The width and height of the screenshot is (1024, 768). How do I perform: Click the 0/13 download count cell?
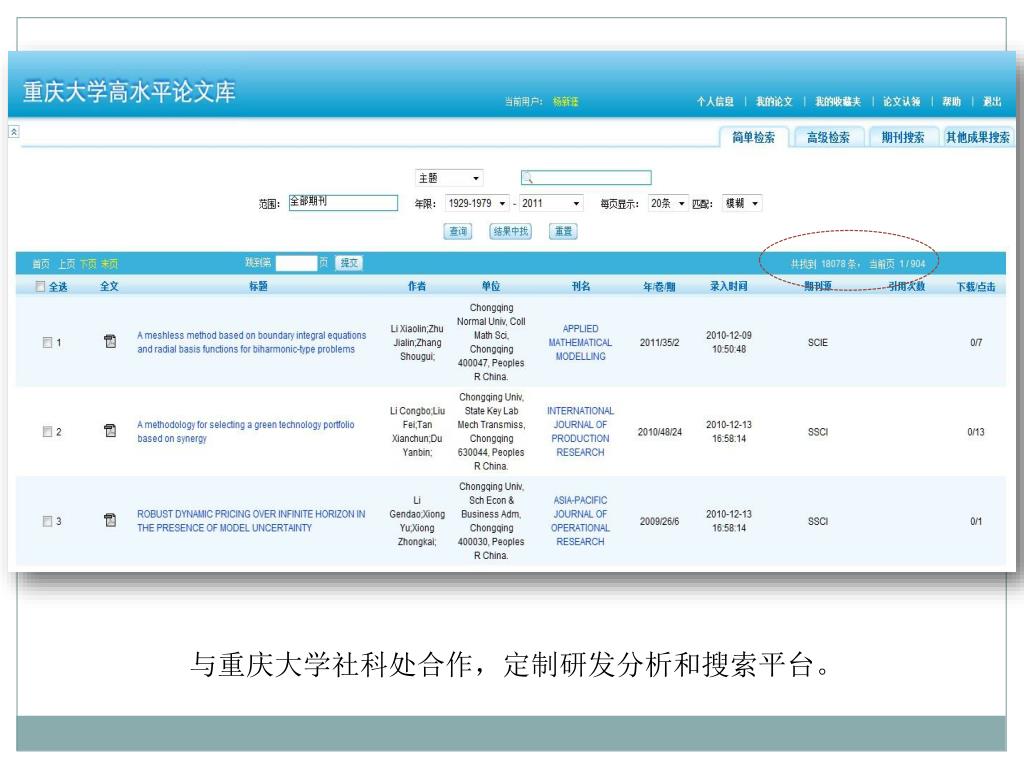976,432
